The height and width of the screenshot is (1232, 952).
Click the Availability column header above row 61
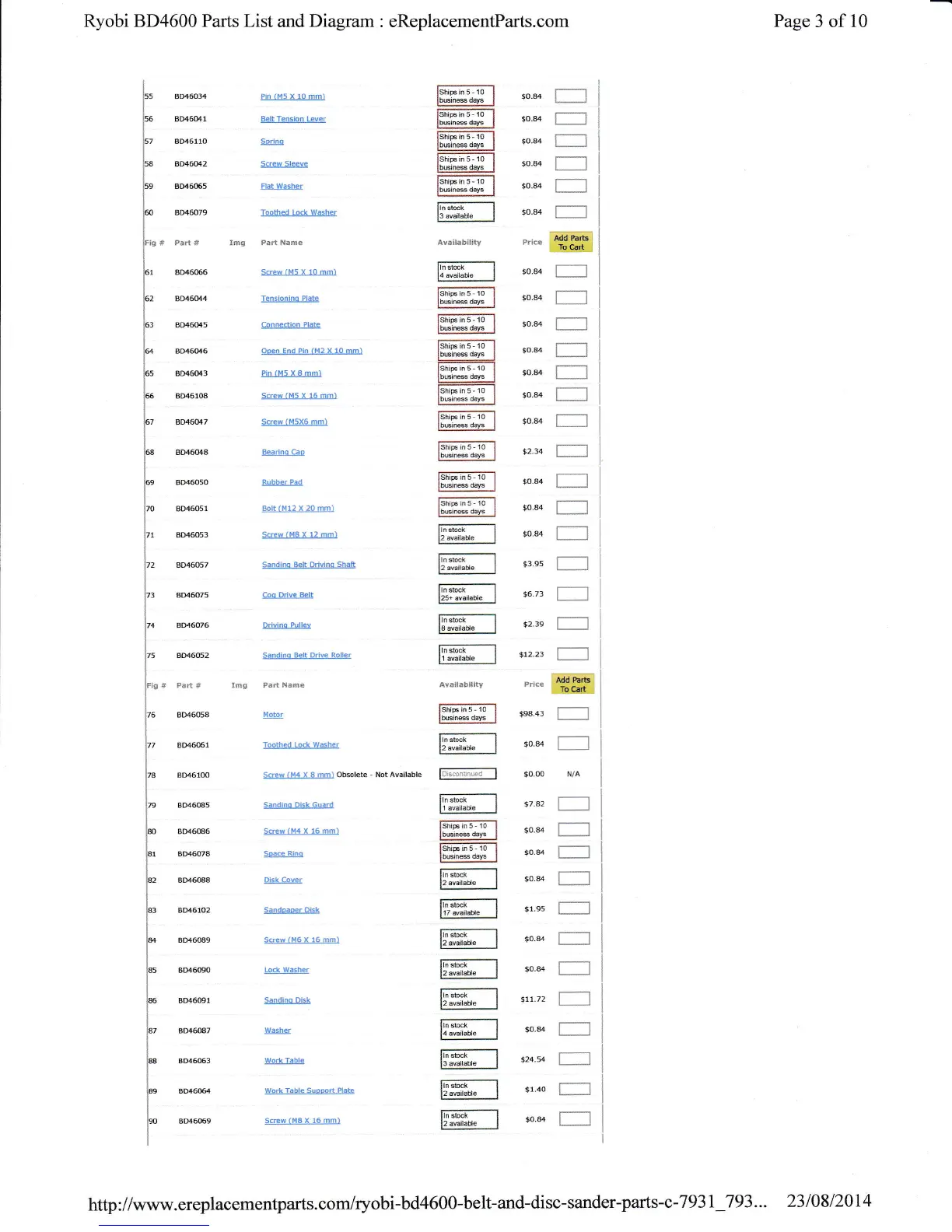tap(460, 243)
